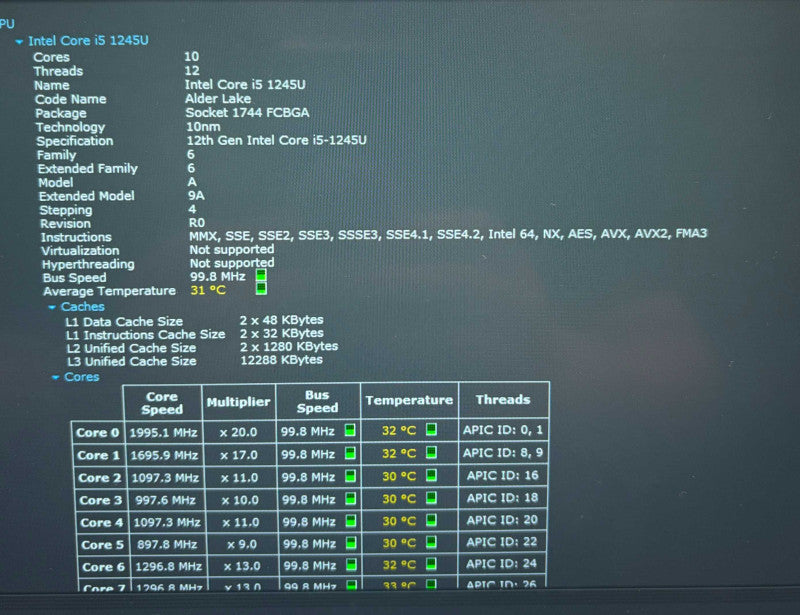Click the Specification value 12th Gen Intel Core i5-1245U
The width and height of the screenshot is (800, 615).
point(276,140)
